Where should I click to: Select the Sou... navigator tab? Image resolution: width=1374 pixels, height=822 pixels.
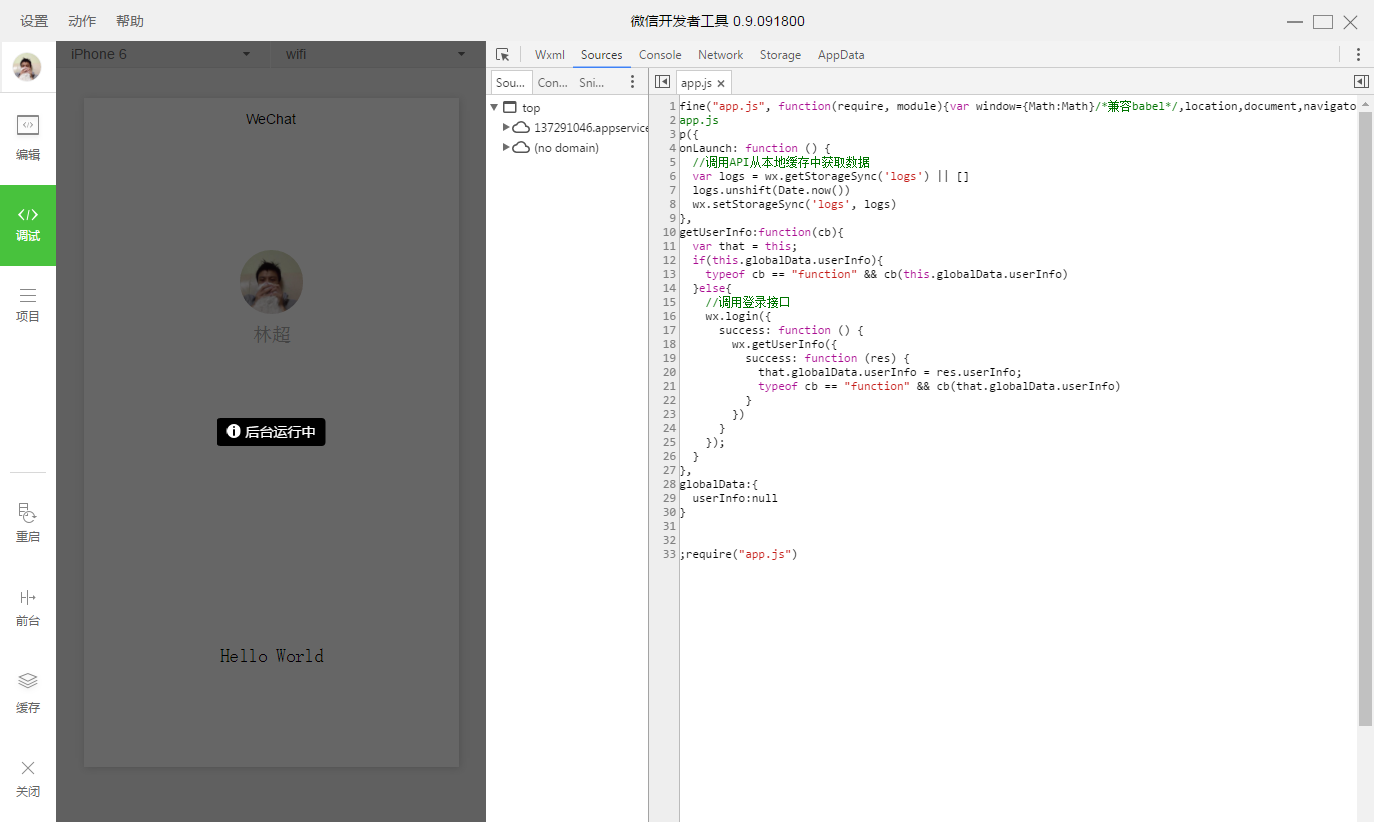click(x=511, y=83)
